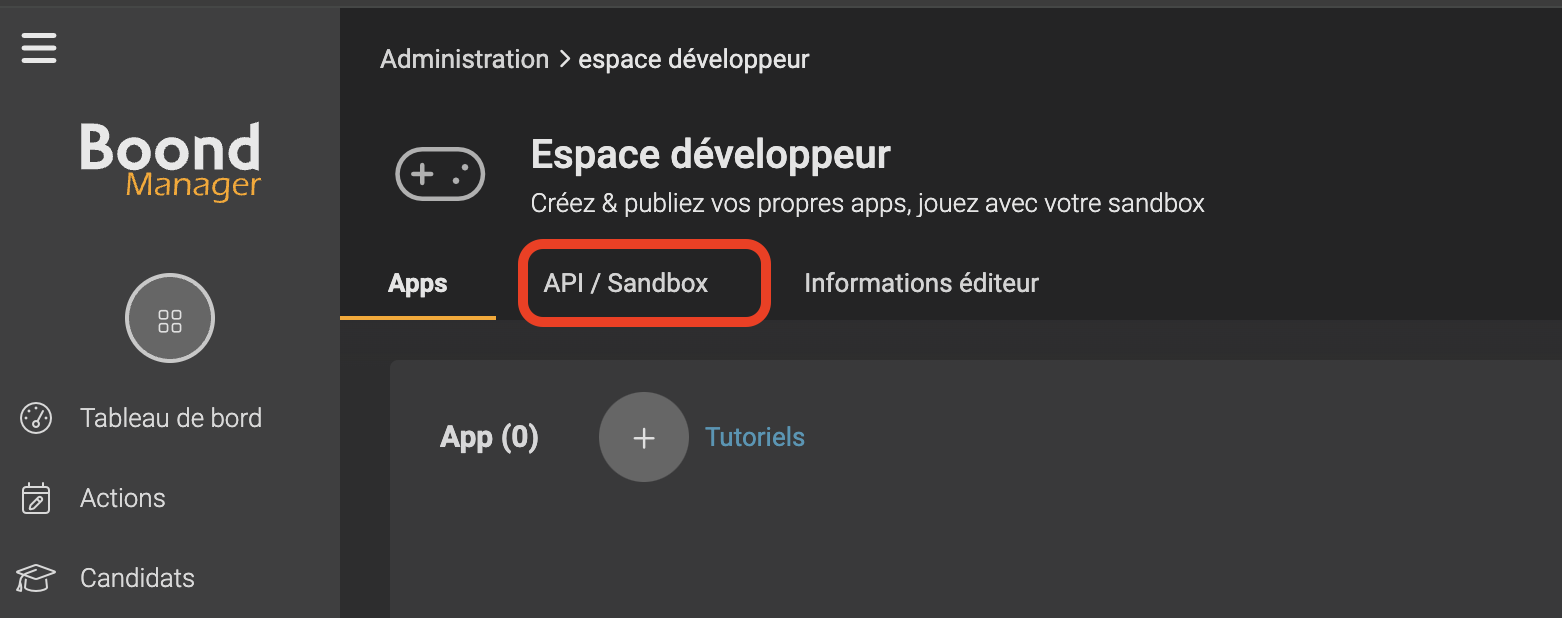Image resolution: width=1562 pixels, height=618 pixels.
Task: Open Candidats label in sidebar menu
Action: 137,578
